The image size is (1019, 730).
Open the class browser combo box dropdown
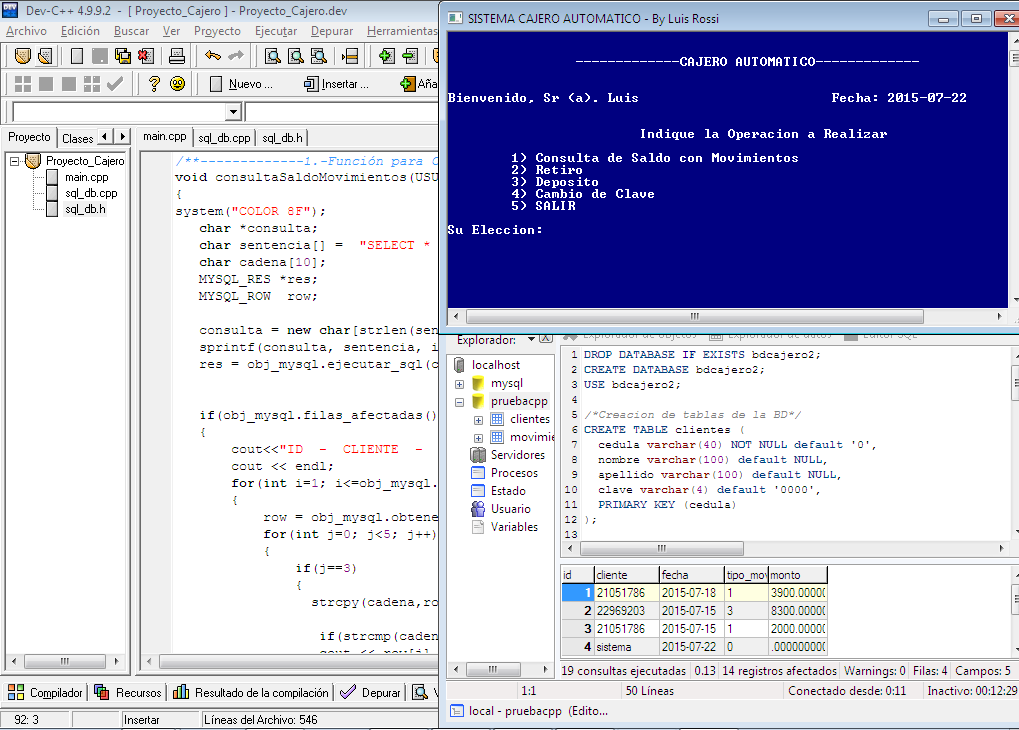tap(233, 112)
